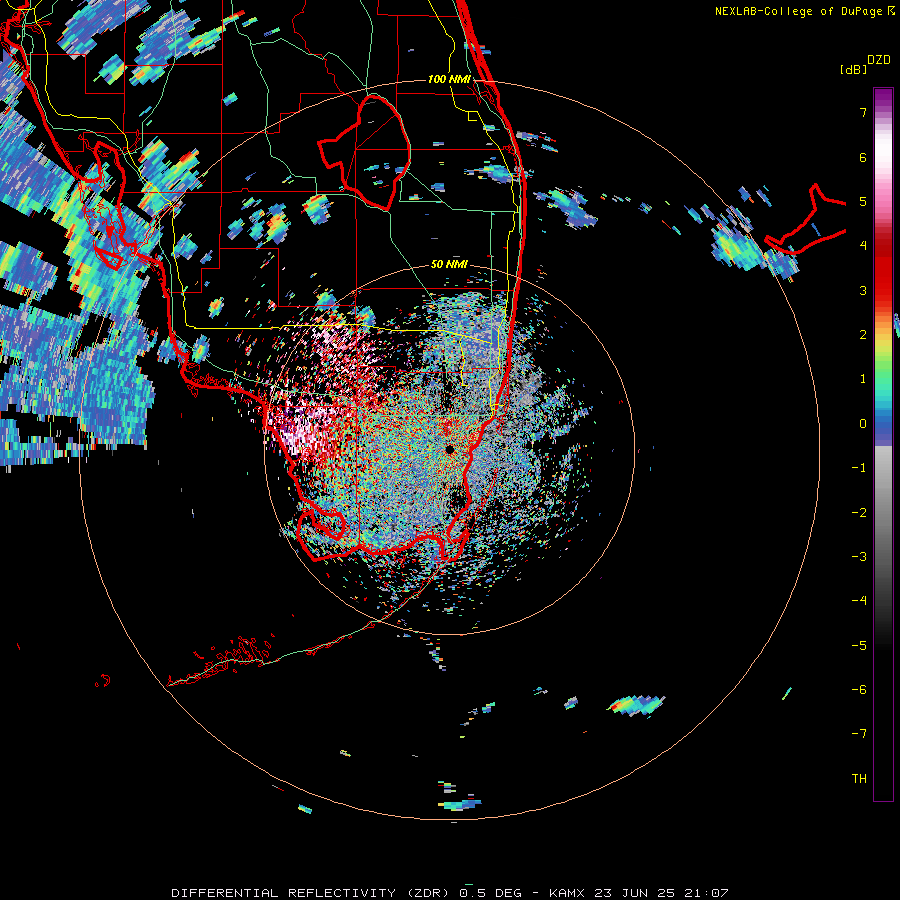Viewport: 900px width, 900px height.
Task: Click the -2 tick label on the color scale
Action: [x=859, y=513]
